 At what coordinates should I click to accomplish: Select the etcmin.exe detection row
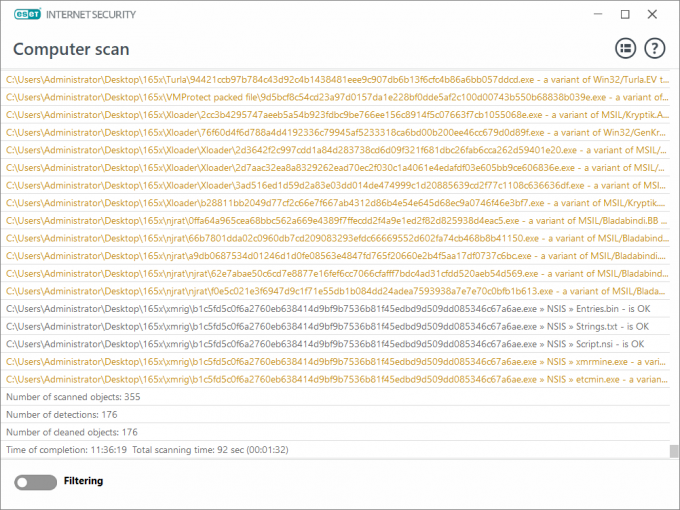coord(337,379)
